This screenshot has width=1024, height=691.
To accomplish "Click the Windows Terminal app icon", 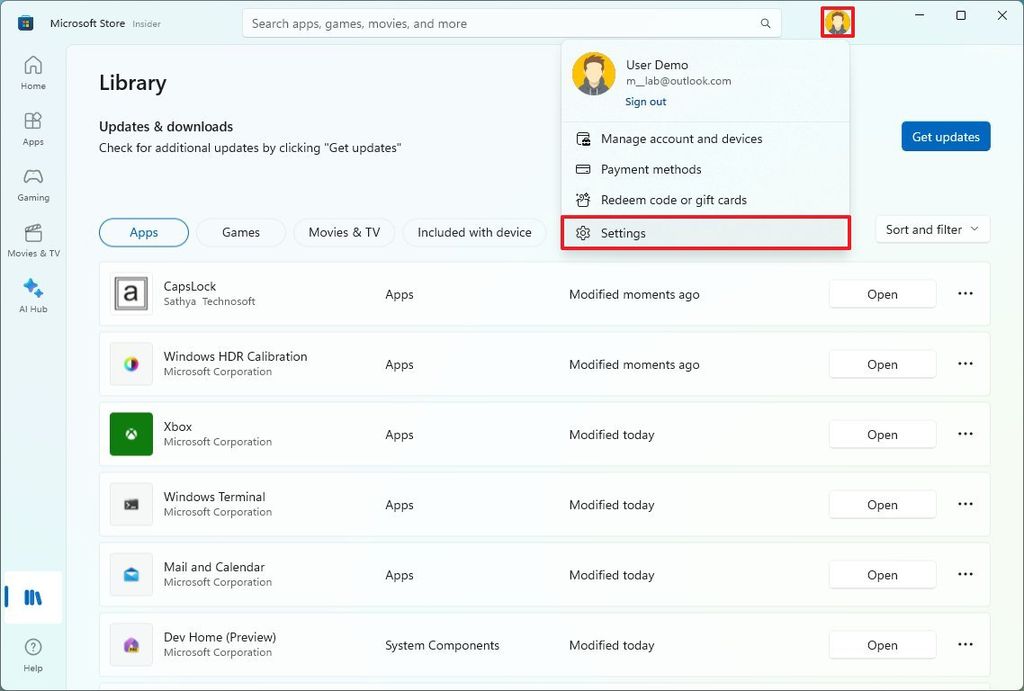I will coord(131,504).
